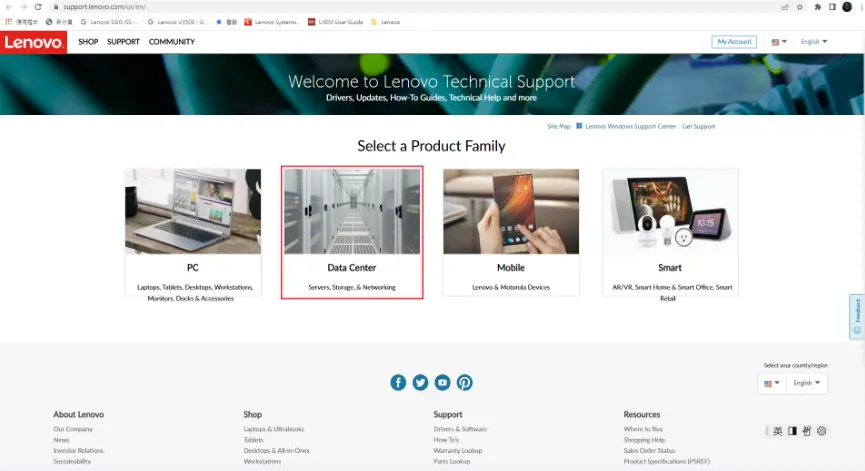Click the IME punctuation mode icon
The height and width of the screenshot is (471, 865).
807,431
